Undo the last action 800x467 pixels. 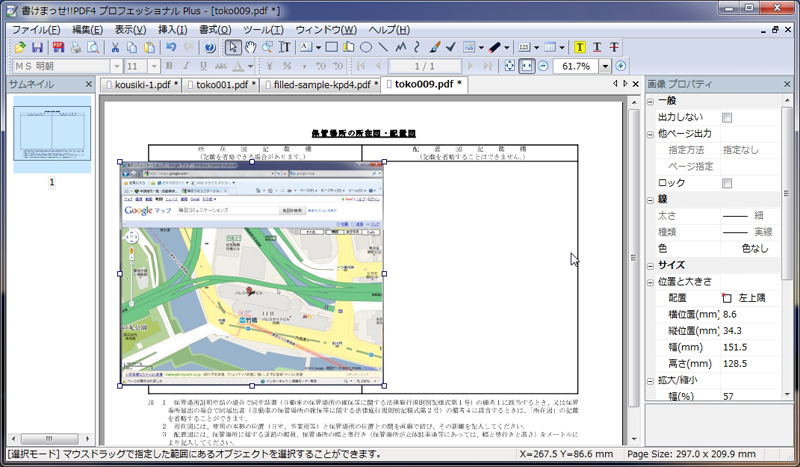point(171,47)
